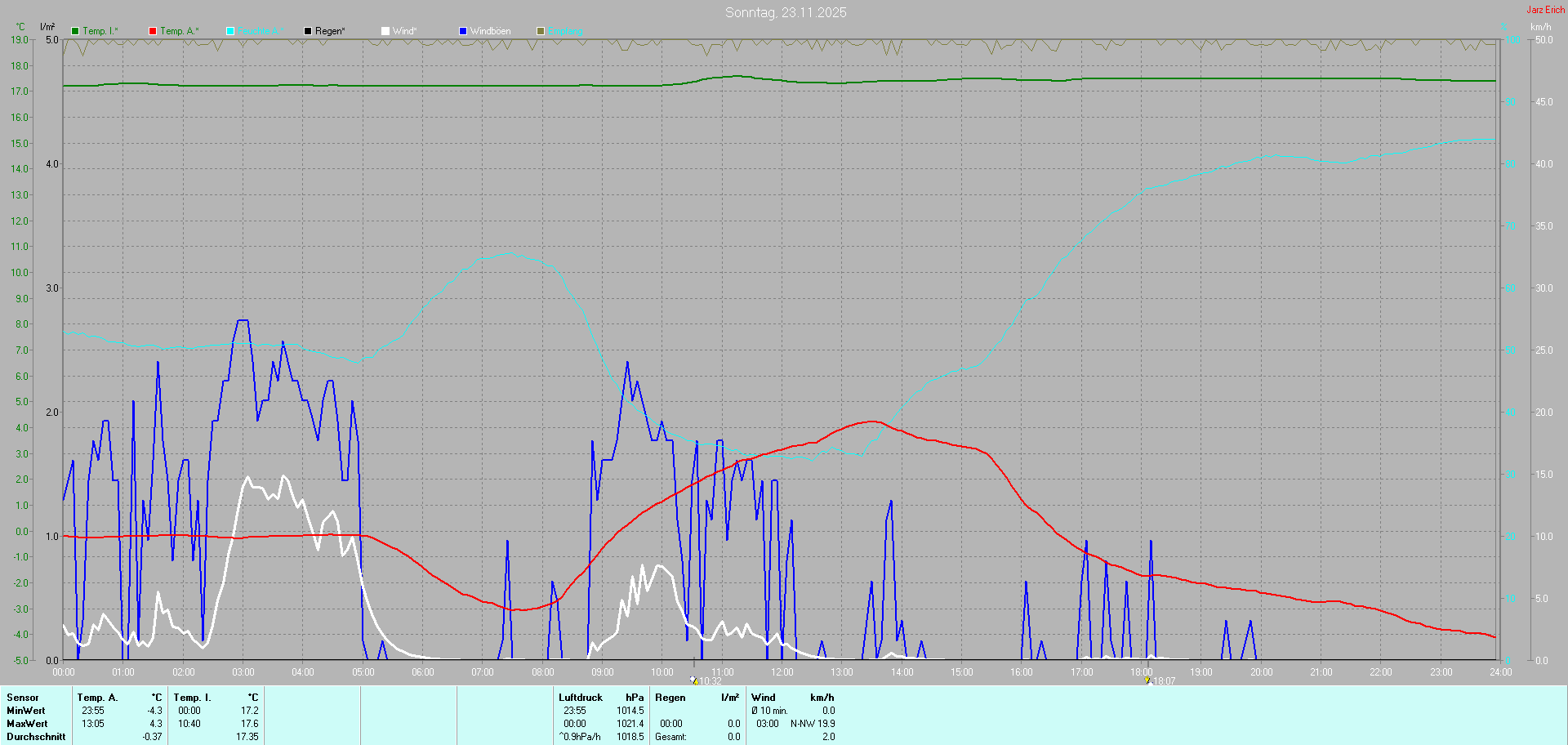The width and height of the screenshot is (1568, 745).
Task: Click the Luftdruck column header
Action: (x=581, y=698)
